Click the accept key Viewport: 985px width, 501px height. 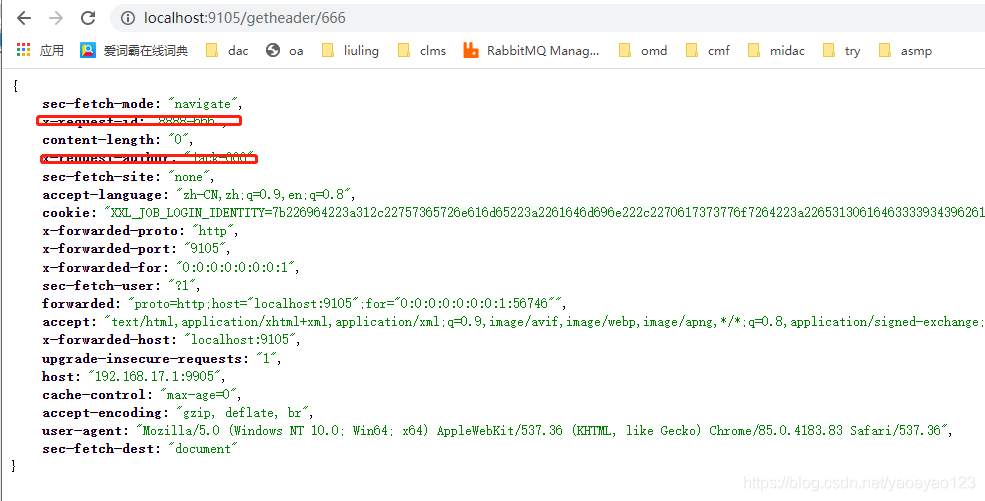69,322
